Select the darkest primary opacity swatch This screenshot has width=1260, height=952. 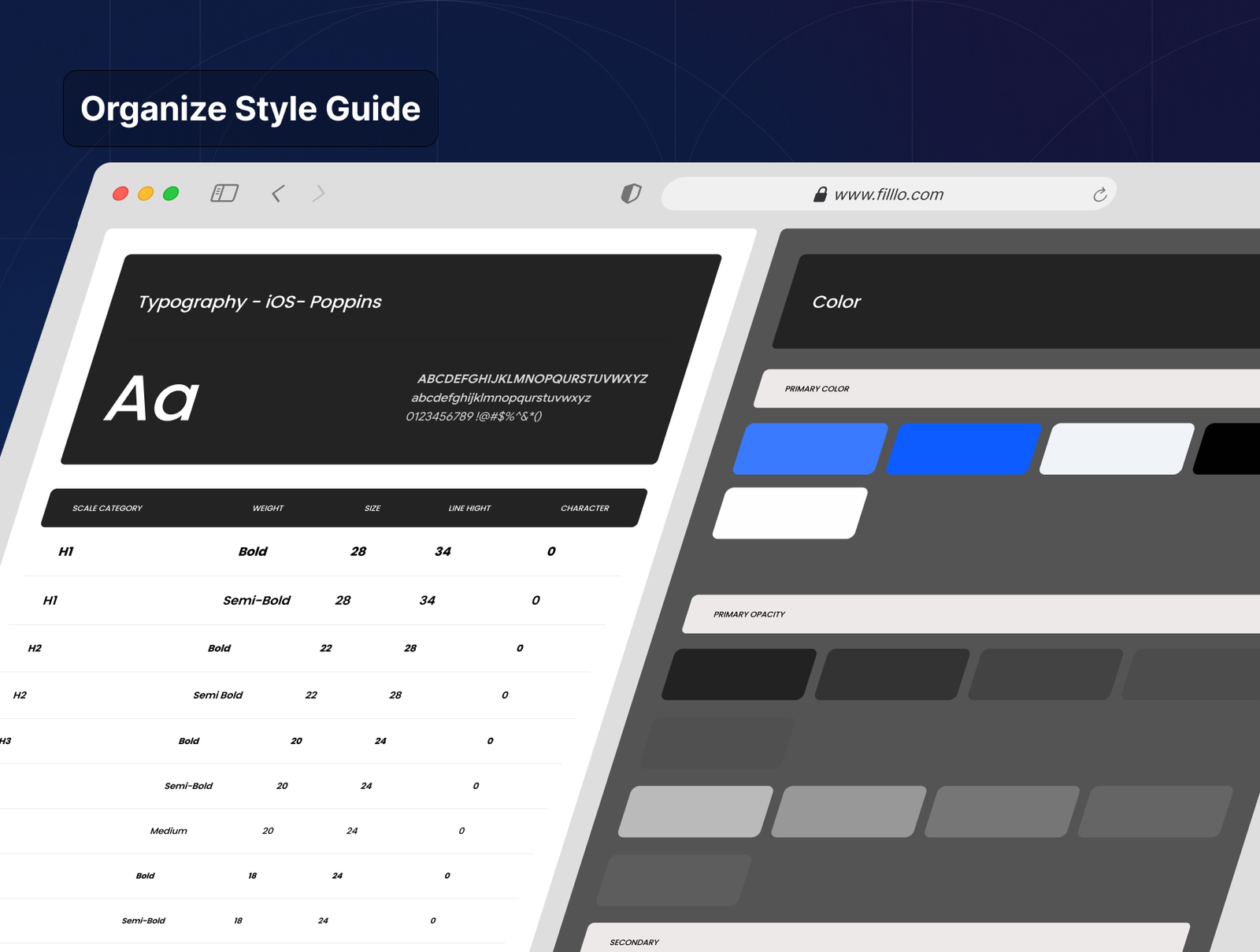coord(739,675)
